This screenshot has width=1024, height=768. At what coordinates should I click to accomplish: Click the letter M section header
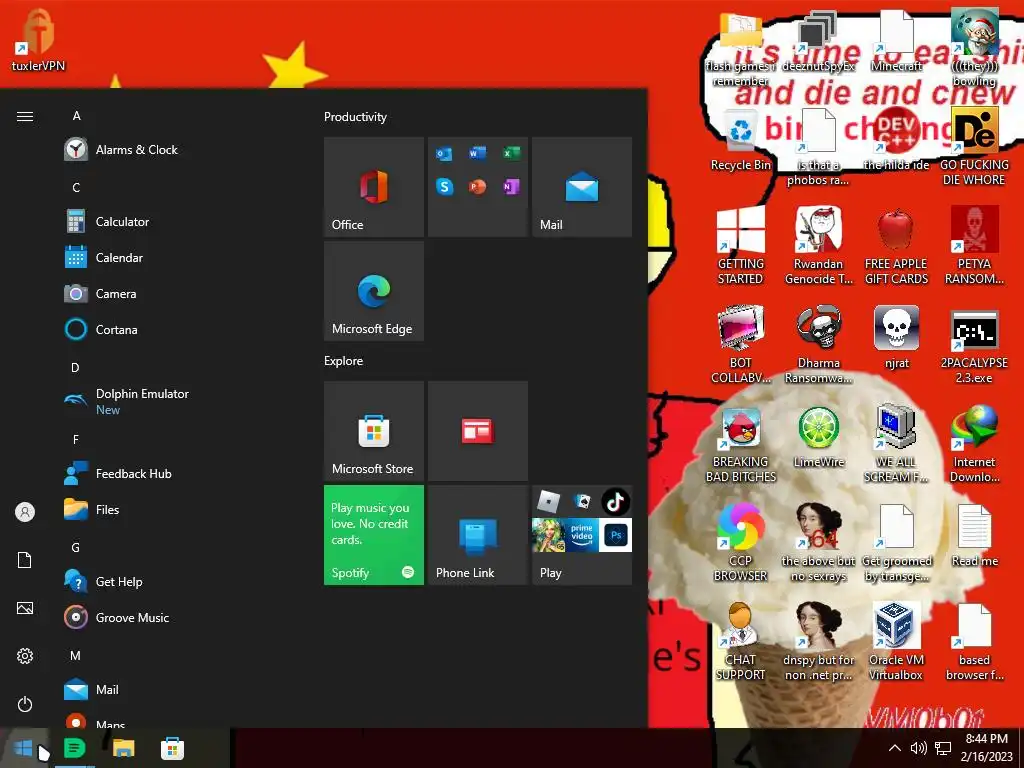tap(76, 655)
